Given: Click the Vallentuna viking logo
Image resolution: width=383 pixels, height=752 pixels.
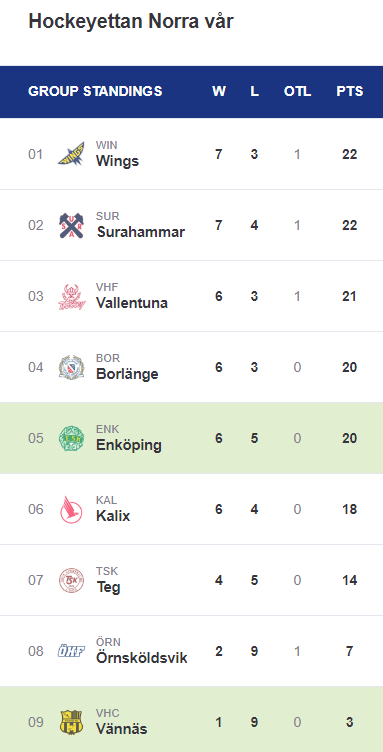Looking at the screenshot, I should coord(71,296).
